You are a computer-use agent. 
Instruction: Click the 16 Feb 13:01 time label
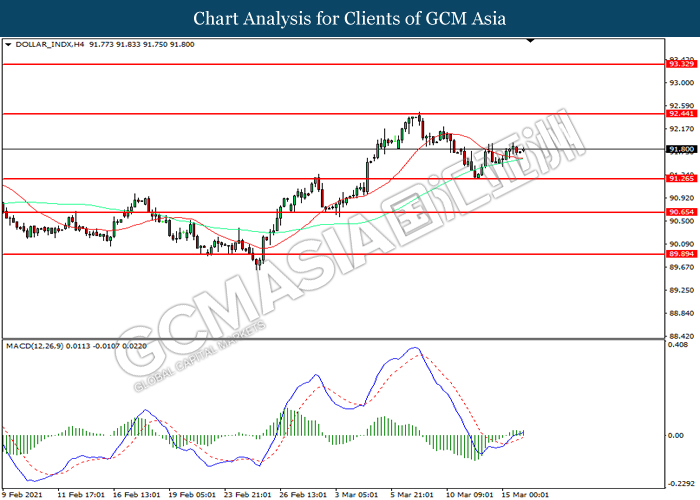coord(136,495)
